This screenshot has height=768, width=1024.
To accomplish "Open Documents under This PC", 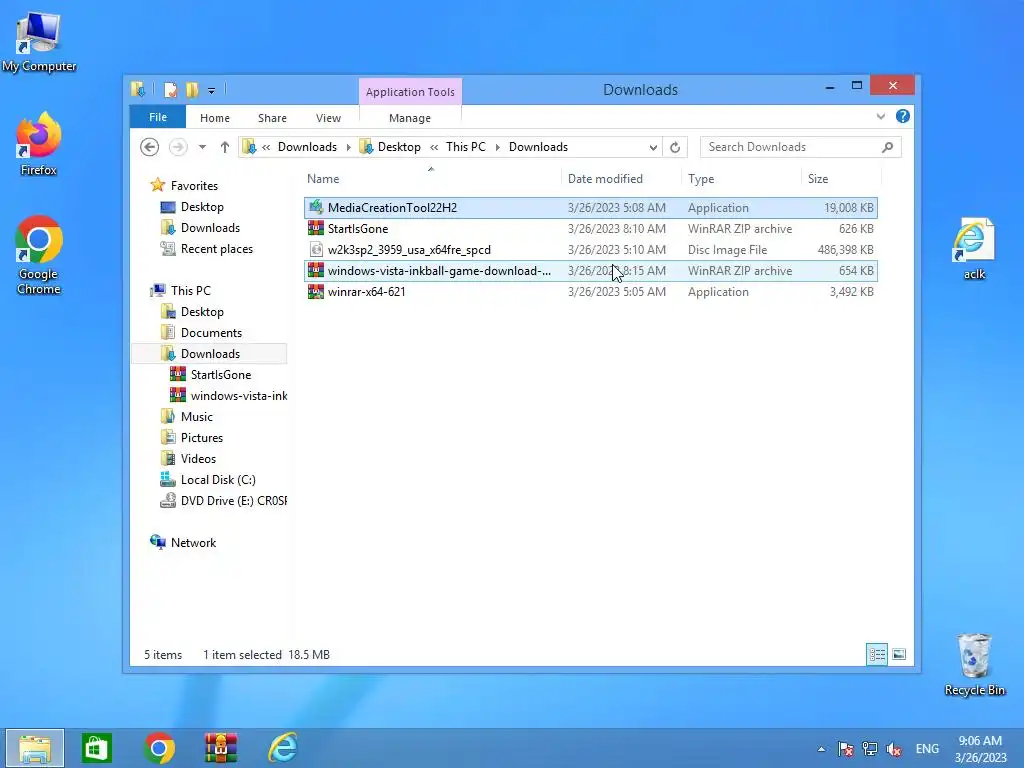I will click(x=211, y=332).
